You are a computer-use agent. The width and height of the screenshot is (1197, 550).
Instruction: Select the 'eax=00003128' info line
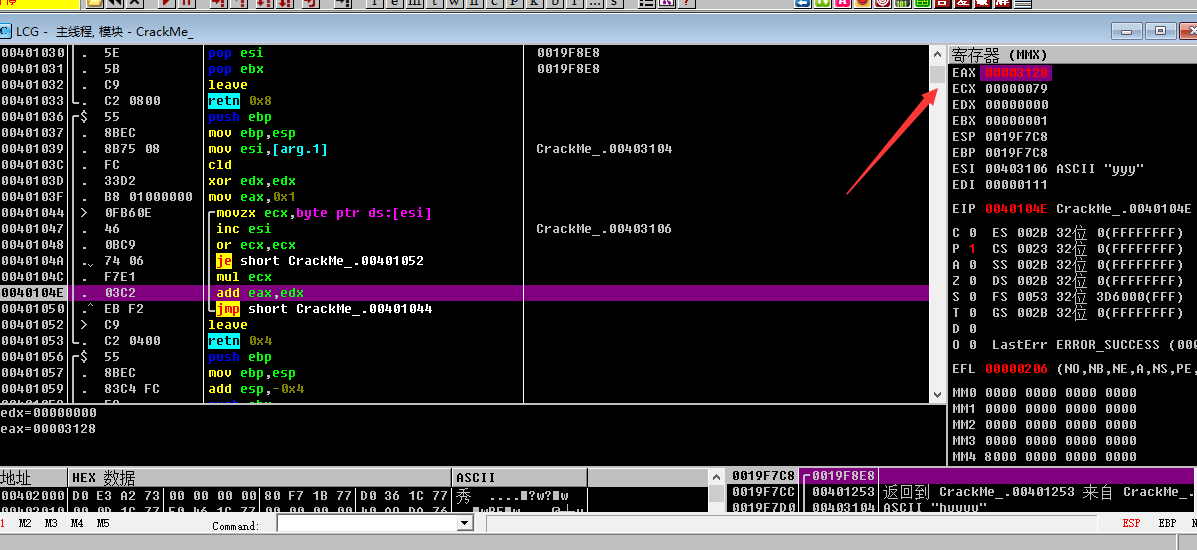48,429
